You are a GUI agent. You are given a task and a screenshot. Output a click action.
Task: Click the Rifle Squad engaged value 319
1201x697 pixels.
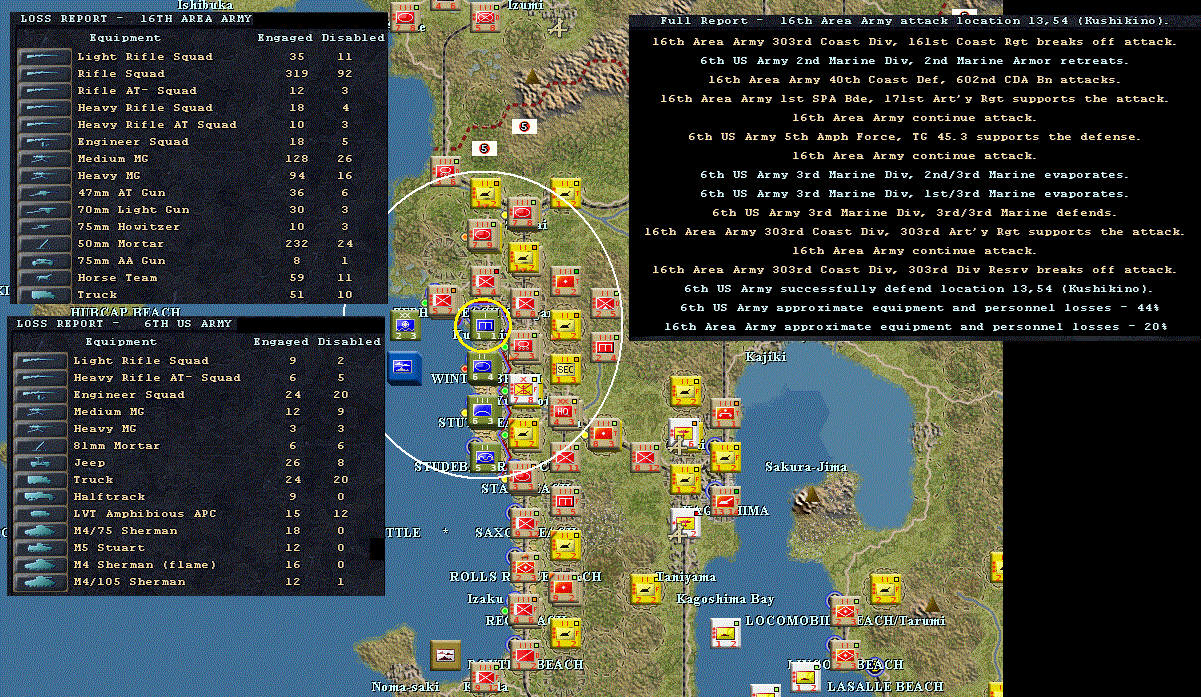[296, 74]
